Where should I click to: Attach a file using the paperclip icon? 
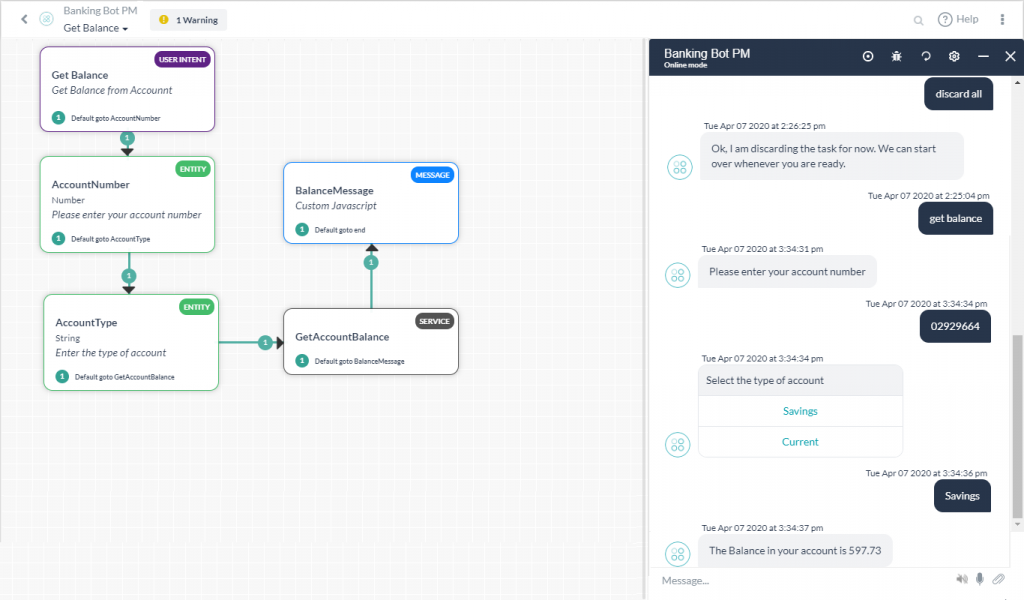(998, 578)
